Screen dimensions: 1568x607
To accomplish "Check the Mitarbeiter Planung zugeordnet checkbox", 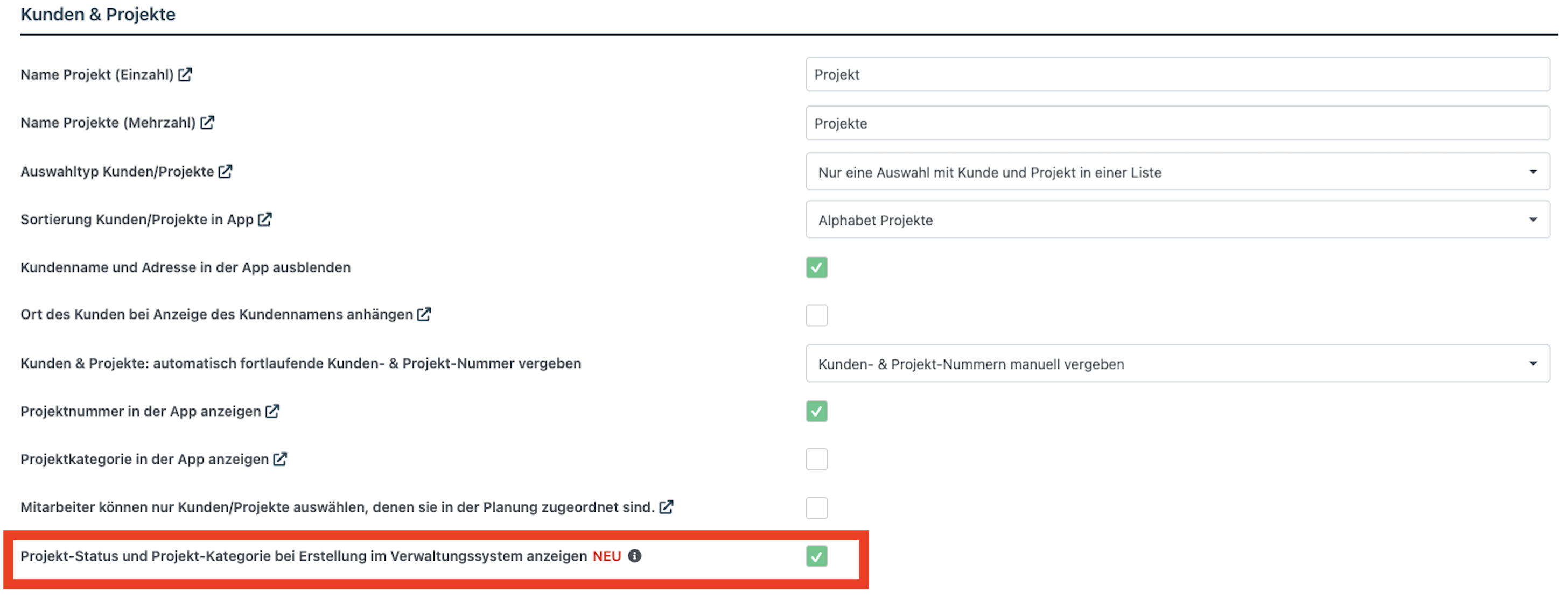I will pyautogui.click(x=816, y=508).
